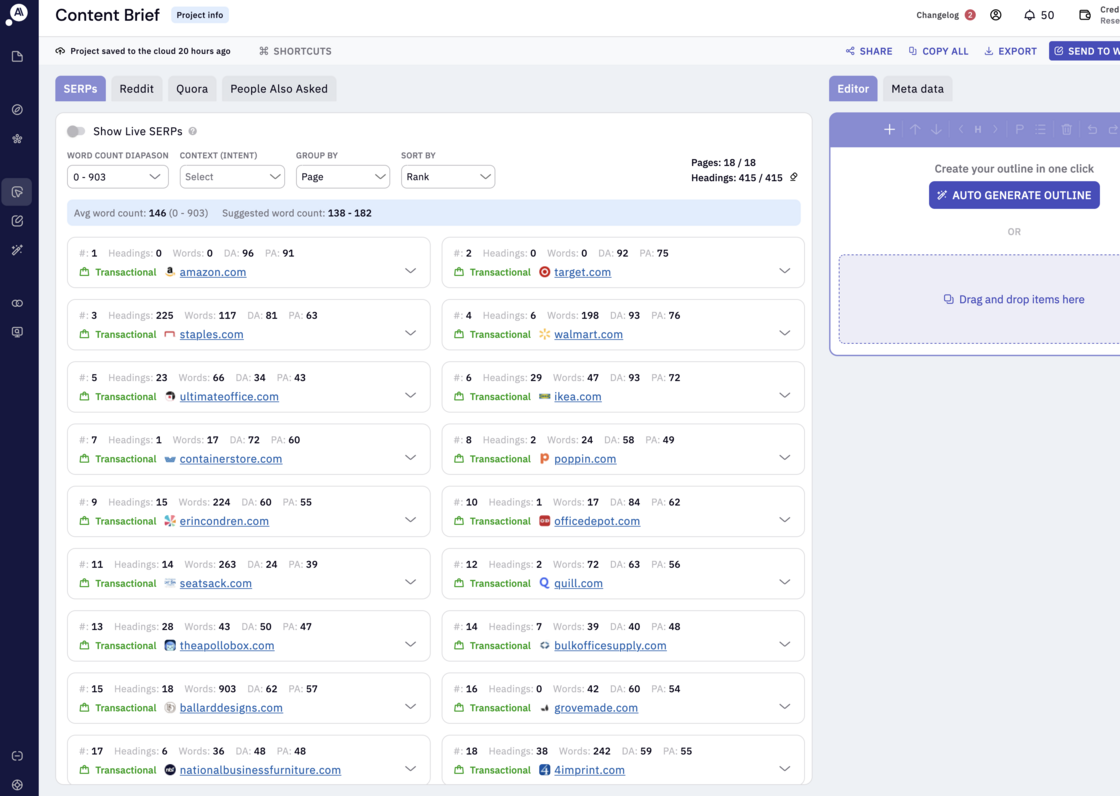This screenshot has height=796, width=1120.
Task: Click the linked circles icon in sidebar
Action: click(17, 303)
